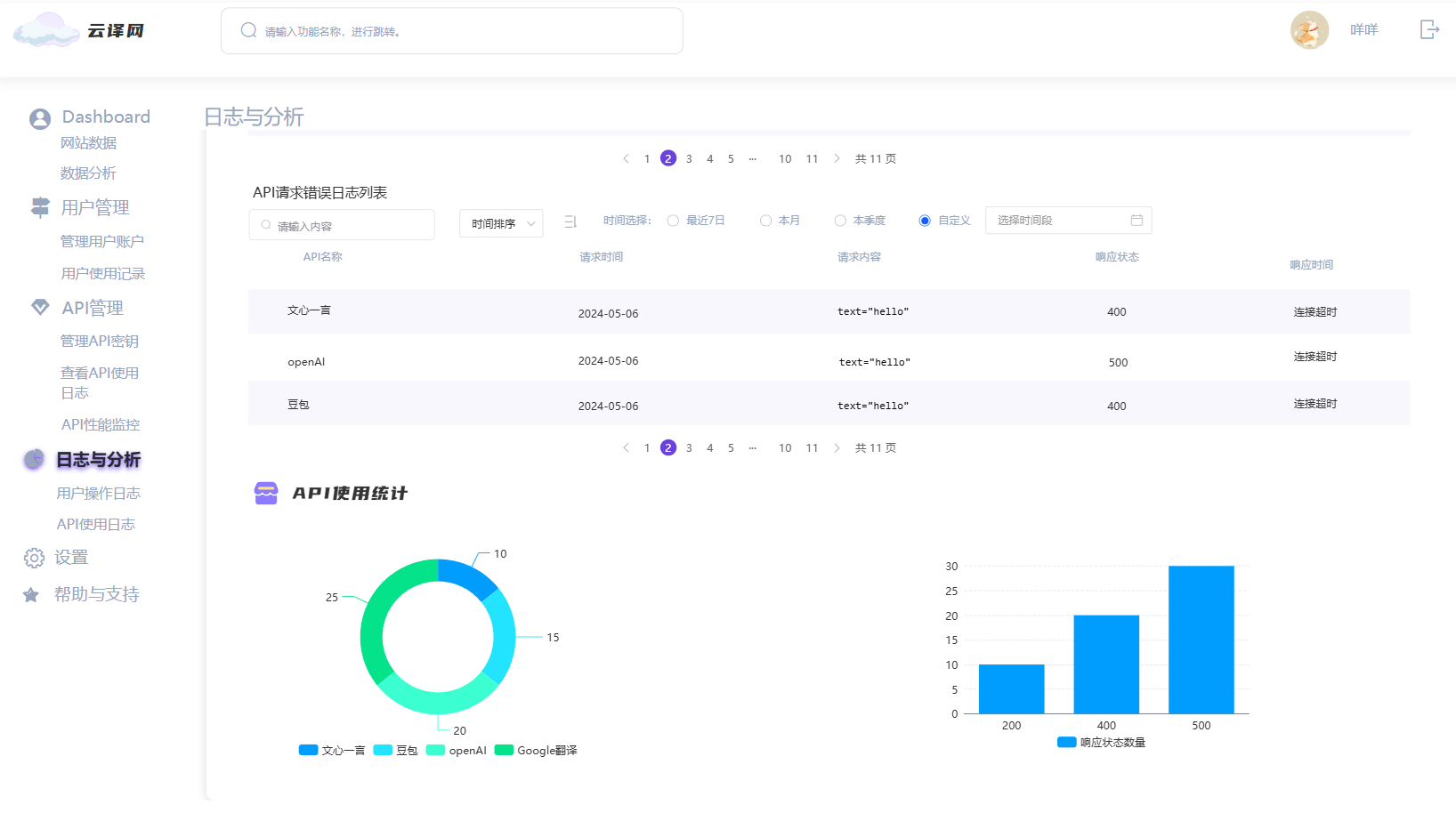Expand the 用户管理 menu section
The height and width of the screenshot is (813, 1456).
pyautogui.click(x=95, y=207)
